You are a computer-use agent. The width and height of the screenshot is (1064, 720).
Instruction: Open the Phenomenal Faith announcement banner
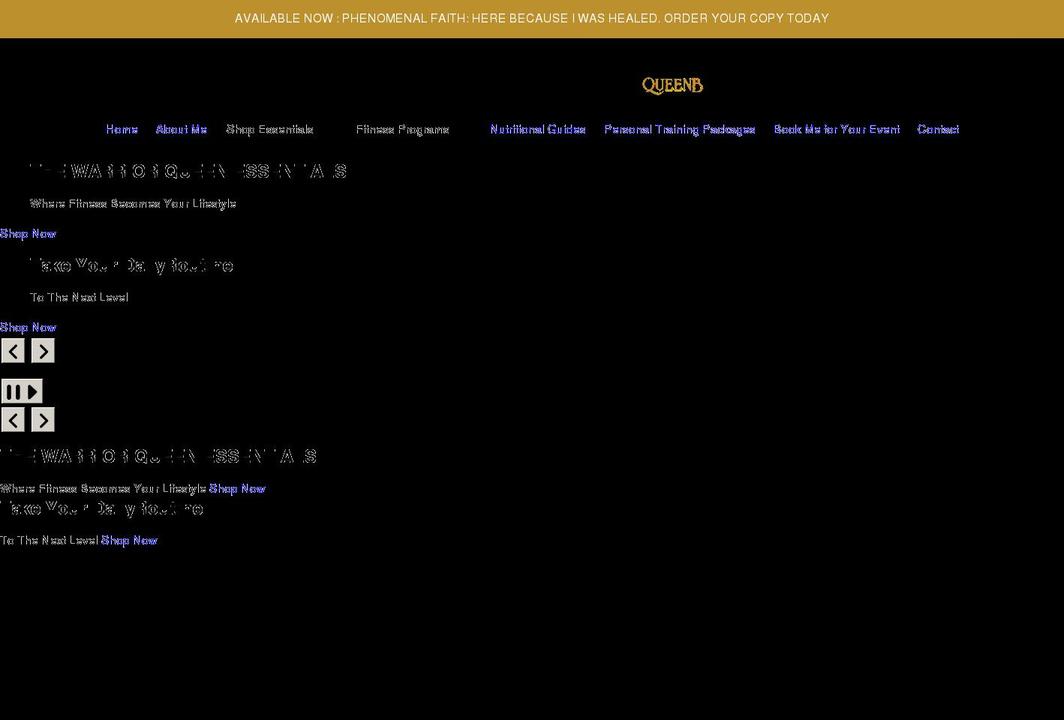click(x=532, y=18)
